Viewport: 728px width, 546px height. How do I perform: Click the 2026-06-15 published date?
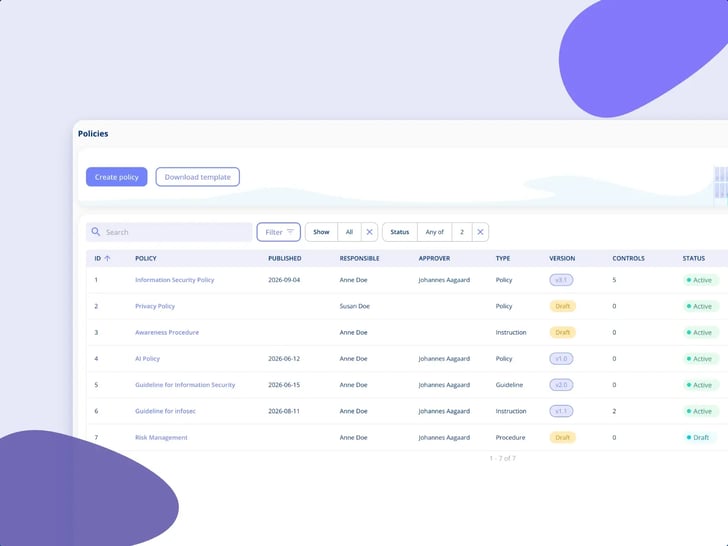pyautogui.click(x=284, y=385)
